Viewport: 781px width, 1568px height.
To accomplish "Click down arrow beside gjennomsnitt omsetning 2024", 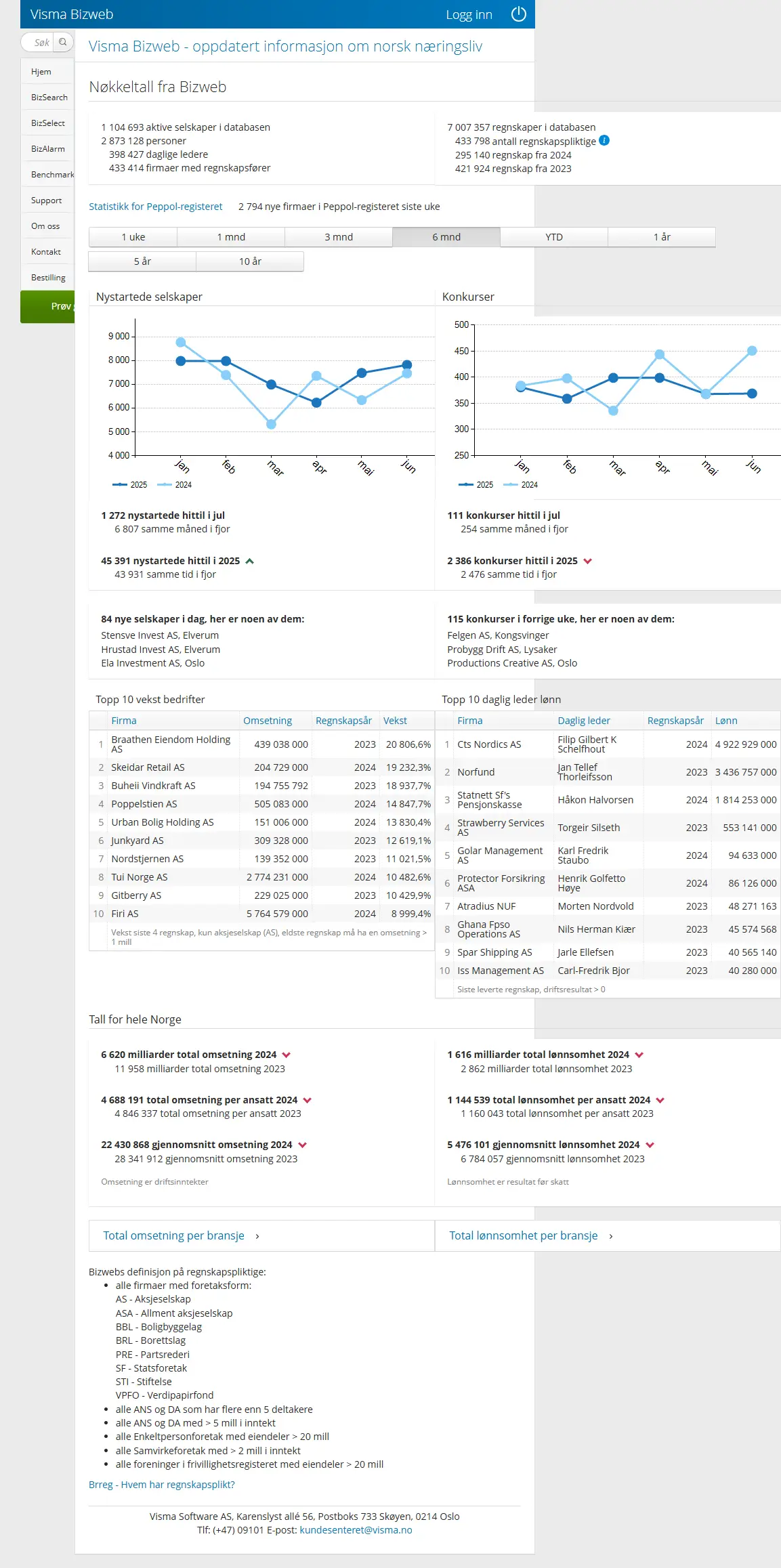I will (303, 1145).
